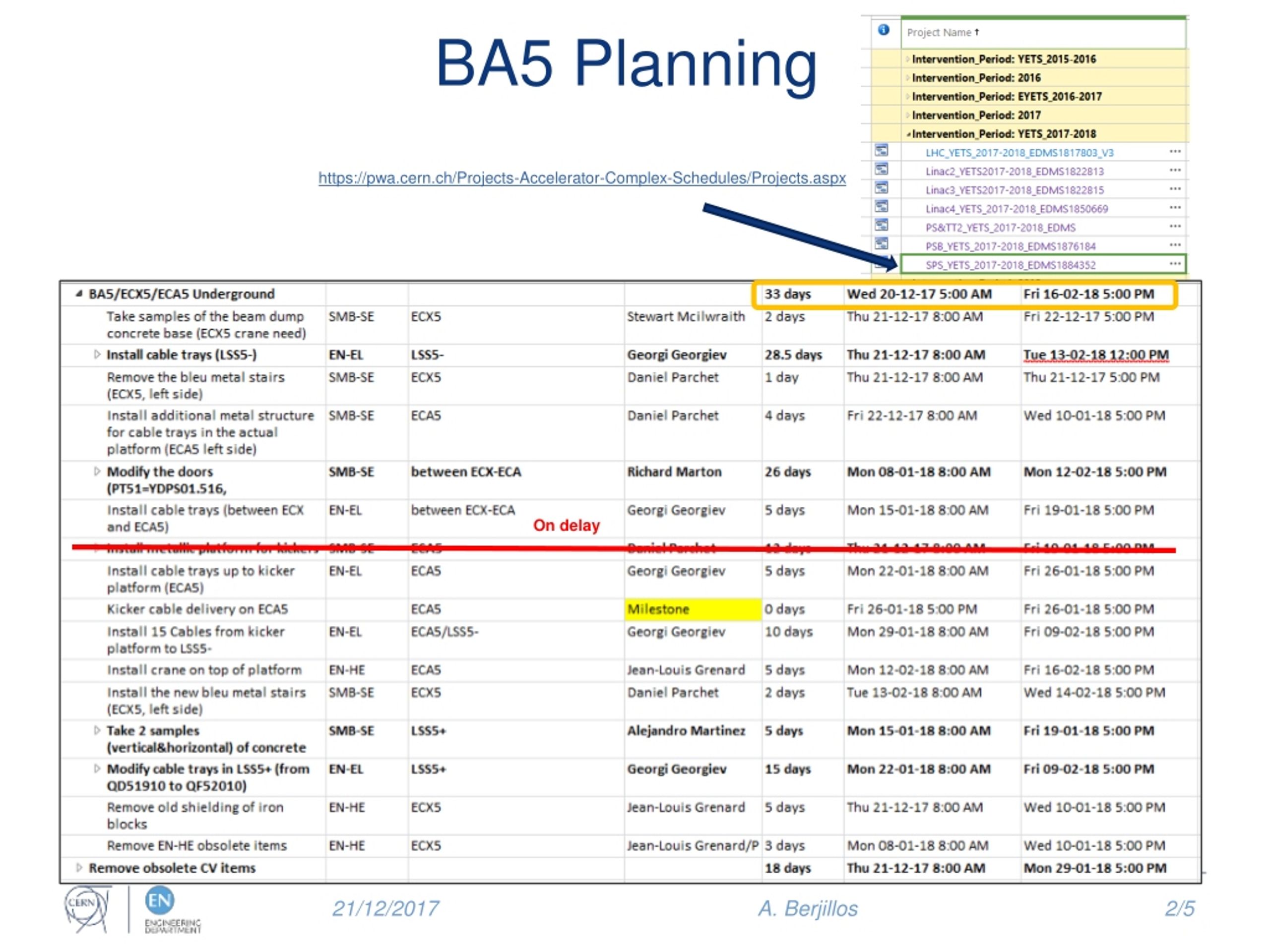Image resolution: width=1270 pixels, height=952 pixels.
Task: Expand Modify the doors task
Action: (97, 472)
